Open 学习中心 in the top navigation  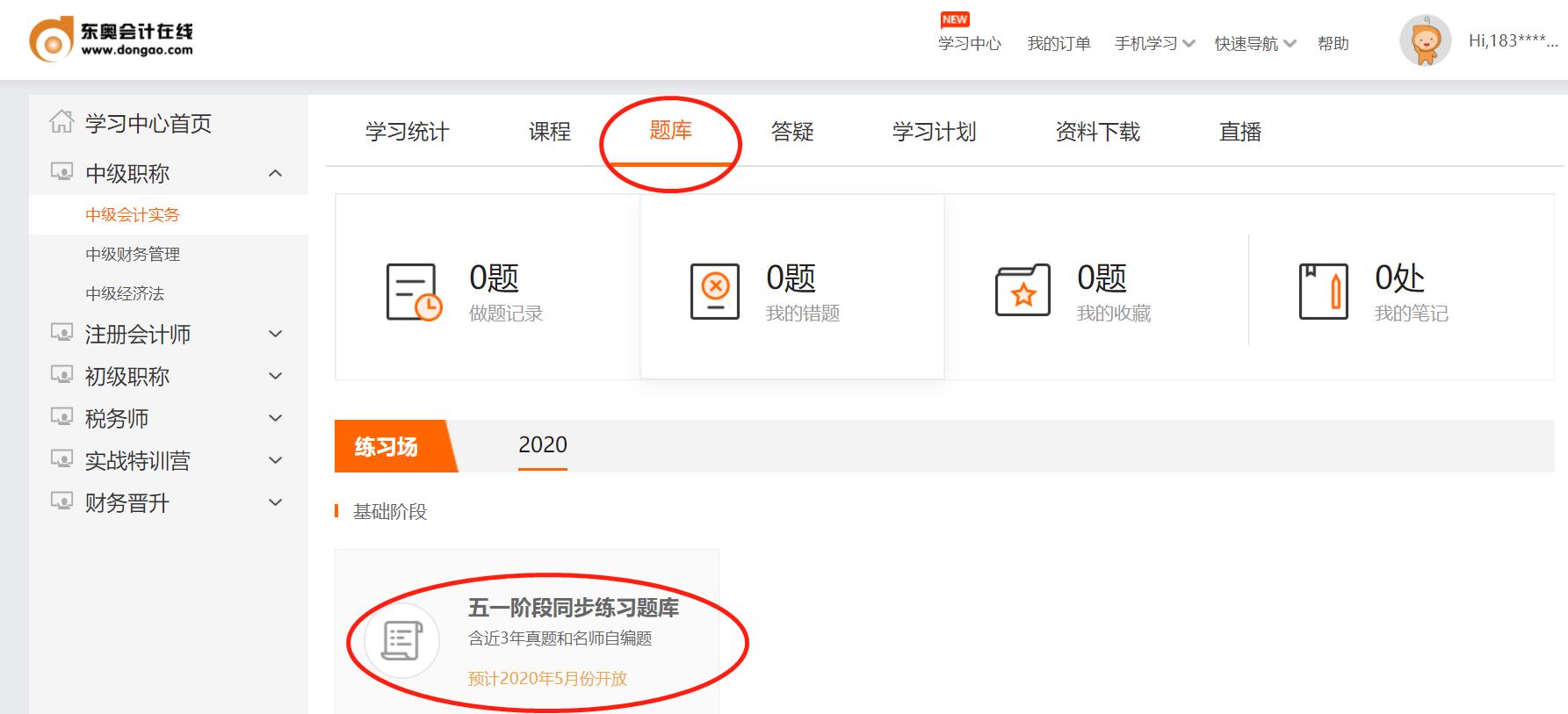(x=970, y=44)
